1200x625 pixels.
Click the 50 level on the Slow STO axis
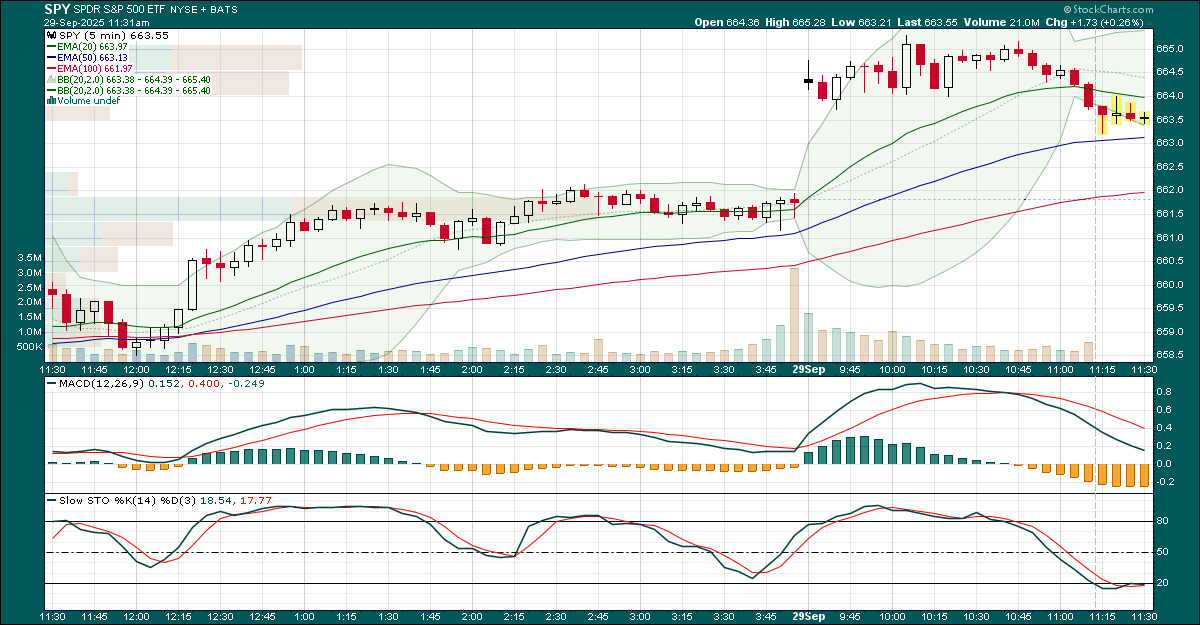click(1163, 552)
